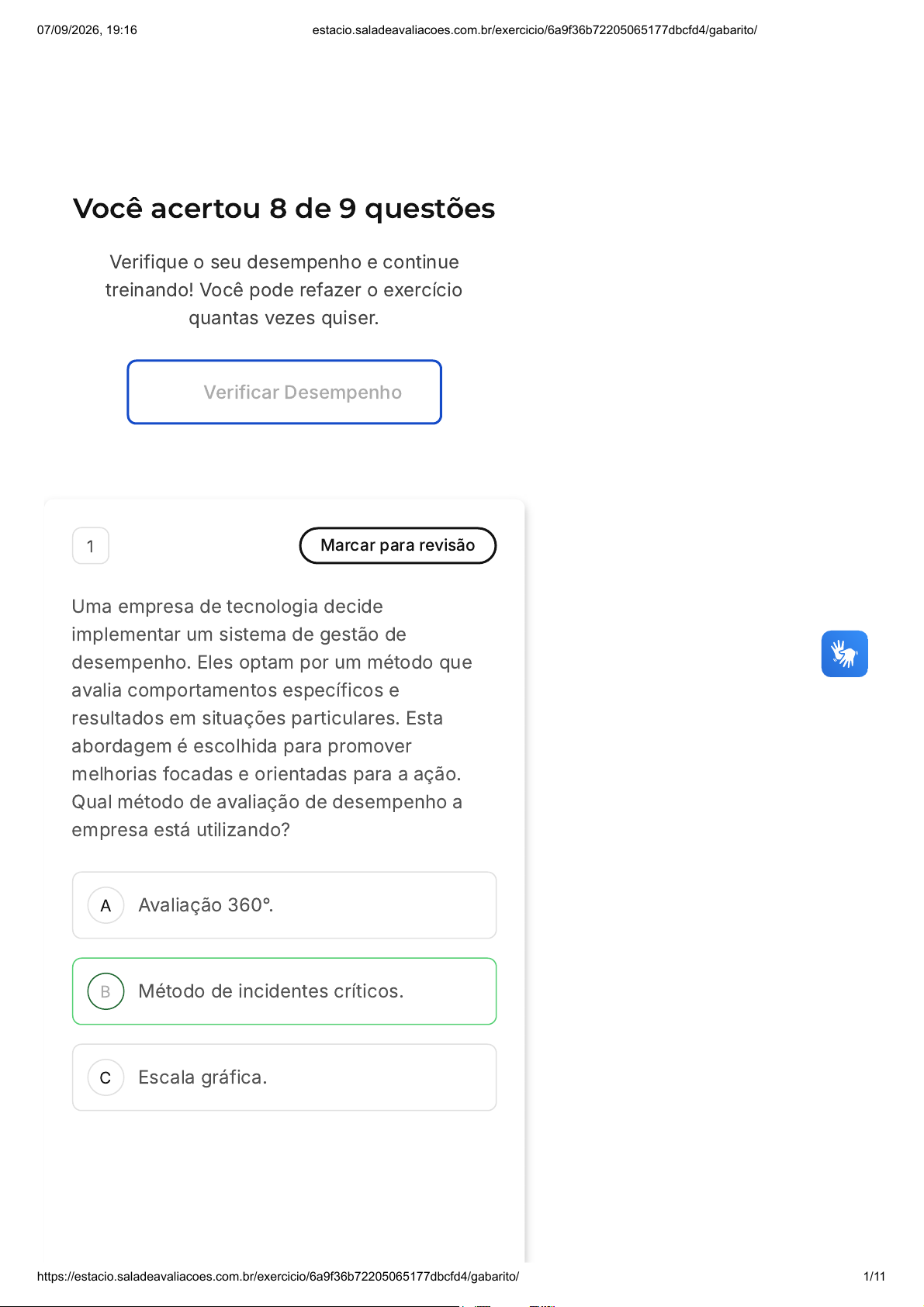Screen dimensions: 924x1307
Task: Choose the answer Método de incidentes críticos
Action: 271,991
